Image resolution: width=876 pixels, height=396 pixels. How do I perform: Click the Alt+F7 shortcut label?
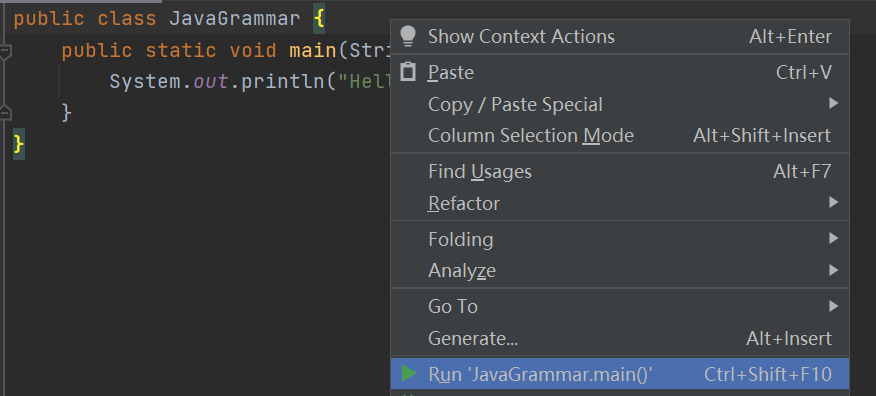[802, 171]
